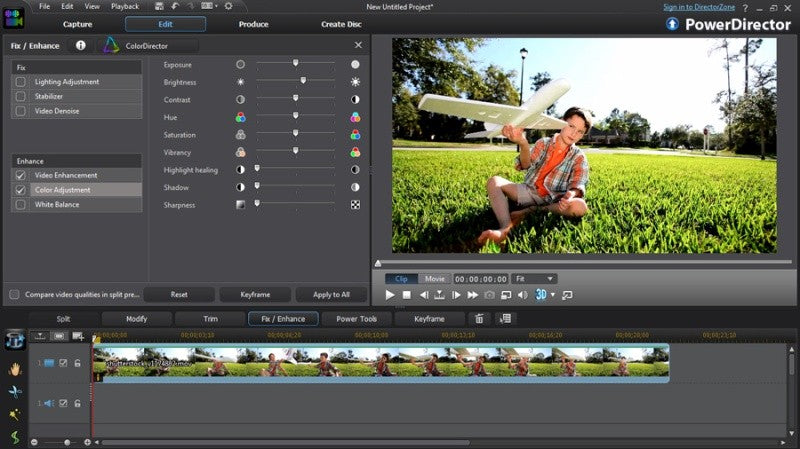Click the info icon beside Fix / Enhance
800x449 pixels.
81,45
